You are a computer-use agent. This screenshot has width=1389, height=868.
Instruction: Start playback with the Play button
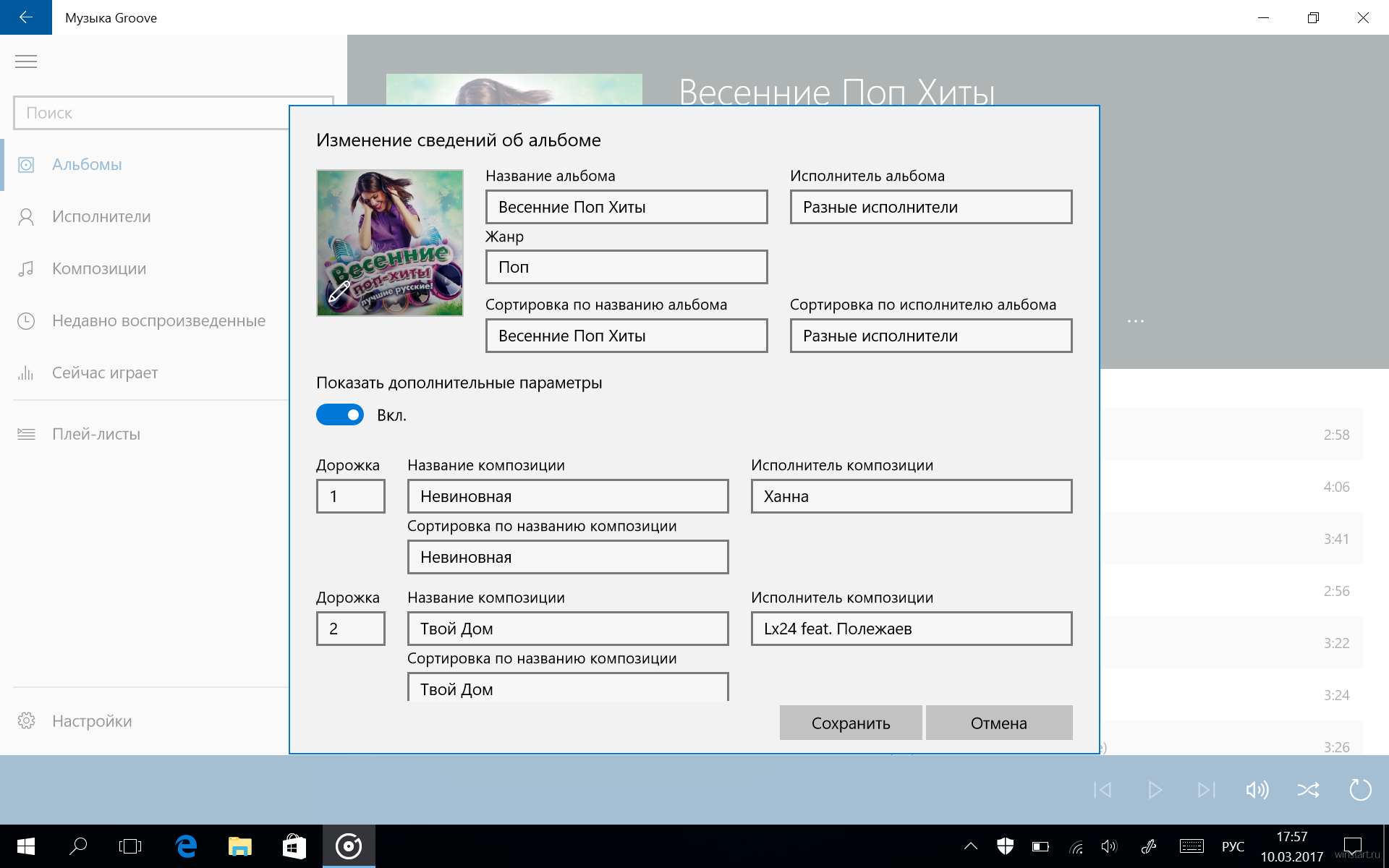(1155, 790)
